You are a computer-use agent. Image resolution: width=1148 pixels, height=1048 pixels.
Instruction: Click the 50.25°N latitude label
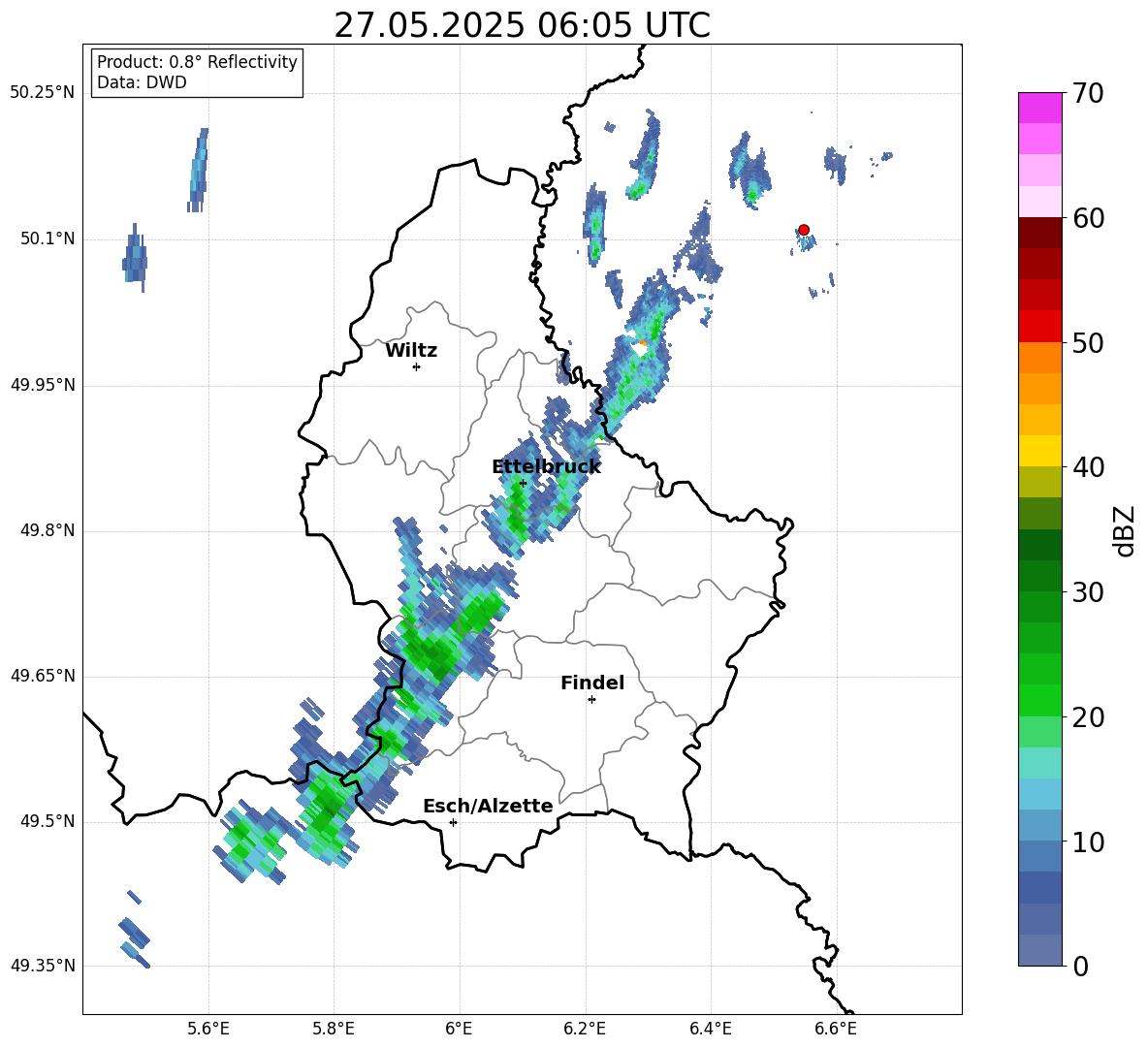coord(43,93)
